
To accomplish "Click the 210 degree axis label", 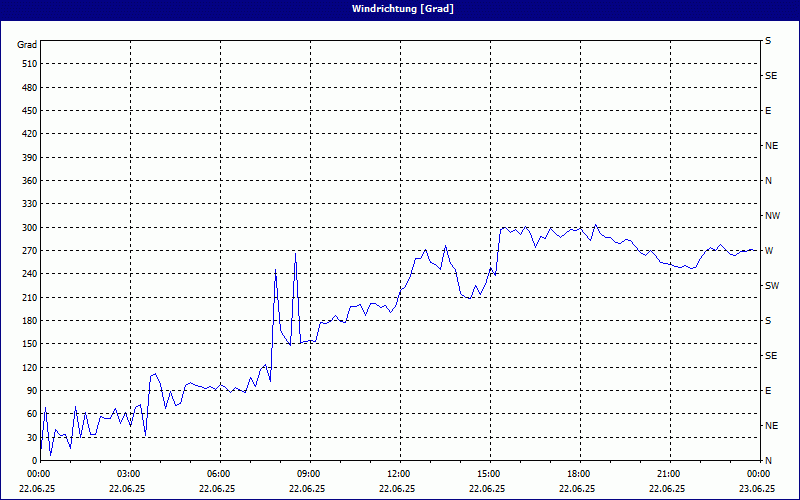I will click(30, 297).
